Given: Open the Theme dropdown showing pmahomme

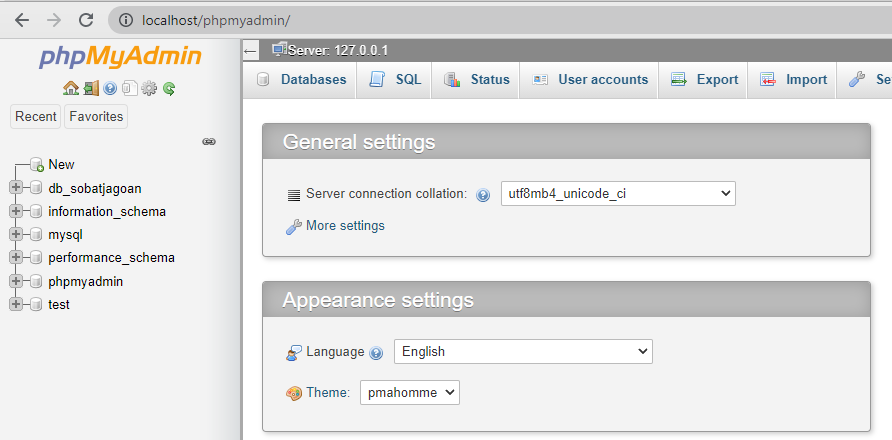Looking at the screenshot, I should coord(410,393).
